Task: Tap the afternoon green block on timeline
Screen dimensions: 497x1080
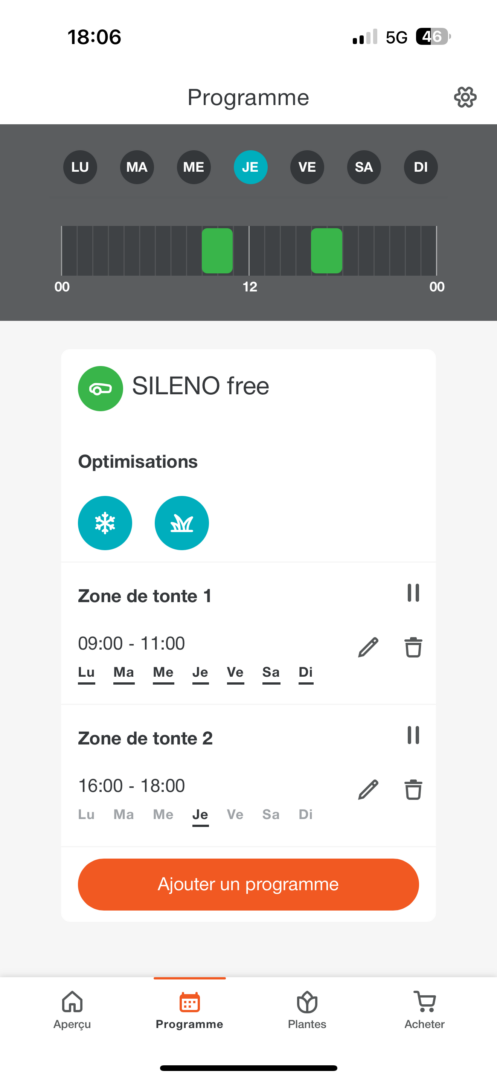Action: [326, 251]
